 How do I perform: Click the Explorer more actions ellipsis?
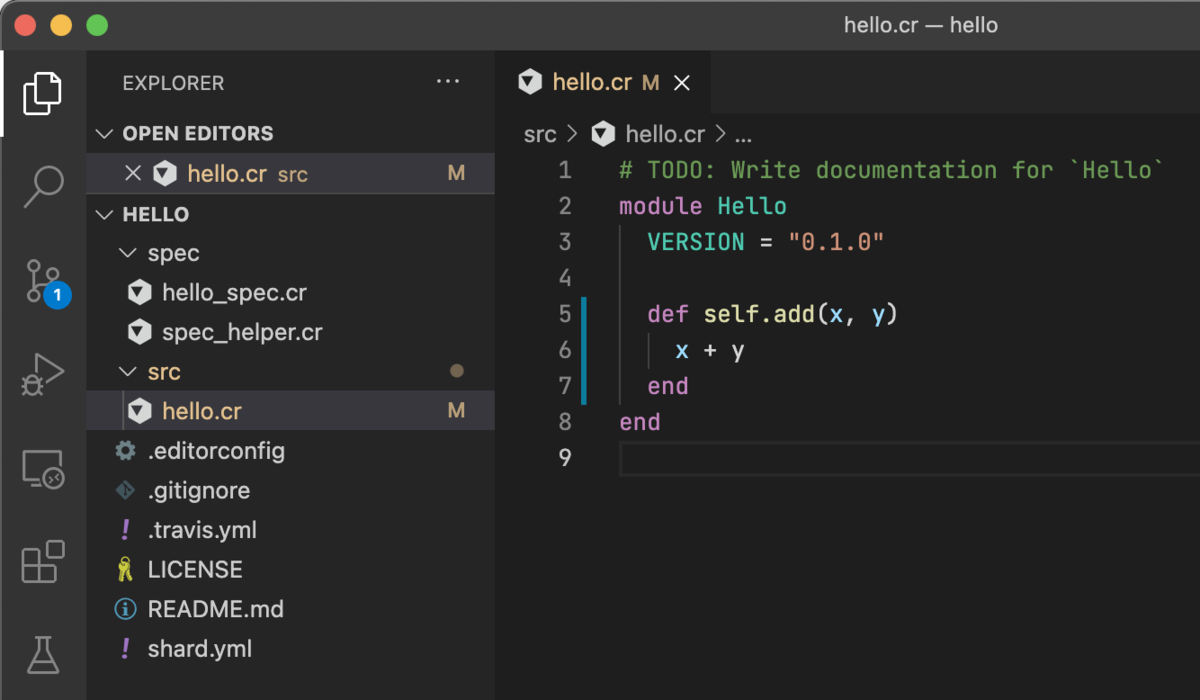[x=448, y=82]
